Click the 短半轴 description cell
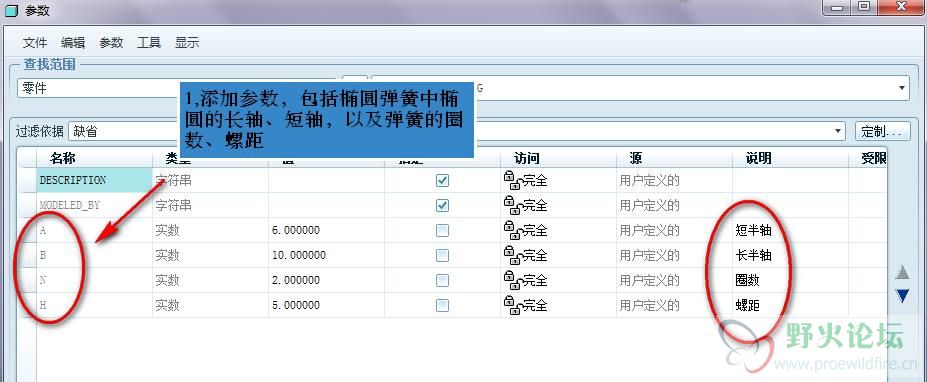 click(790, 231)
